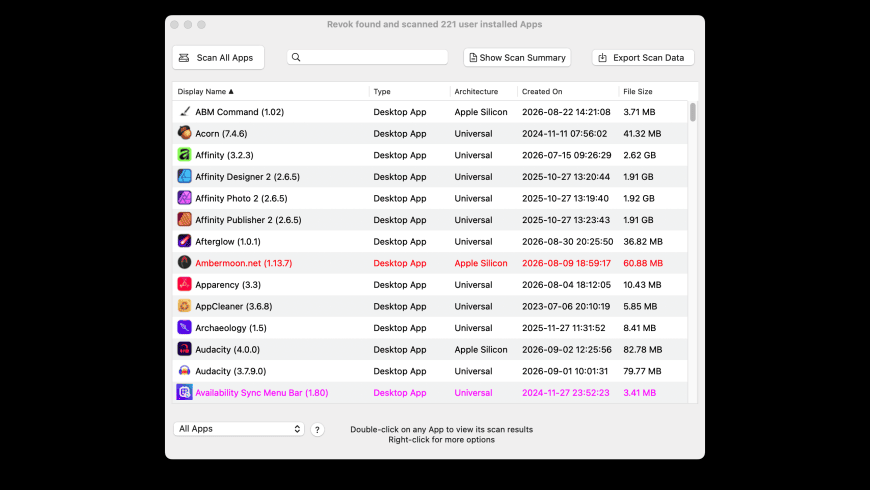Screen dimensions: 870x490
Task: Click the Affinity Publisher 2 icon
Action: (x=184, y=220)
